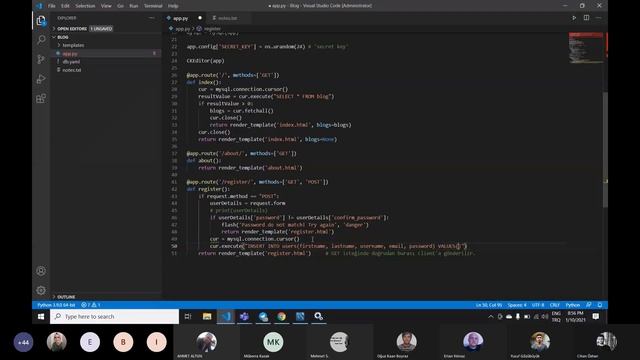Open the Manage gear menu
This screenshot has width=640, height=360.
41,290
